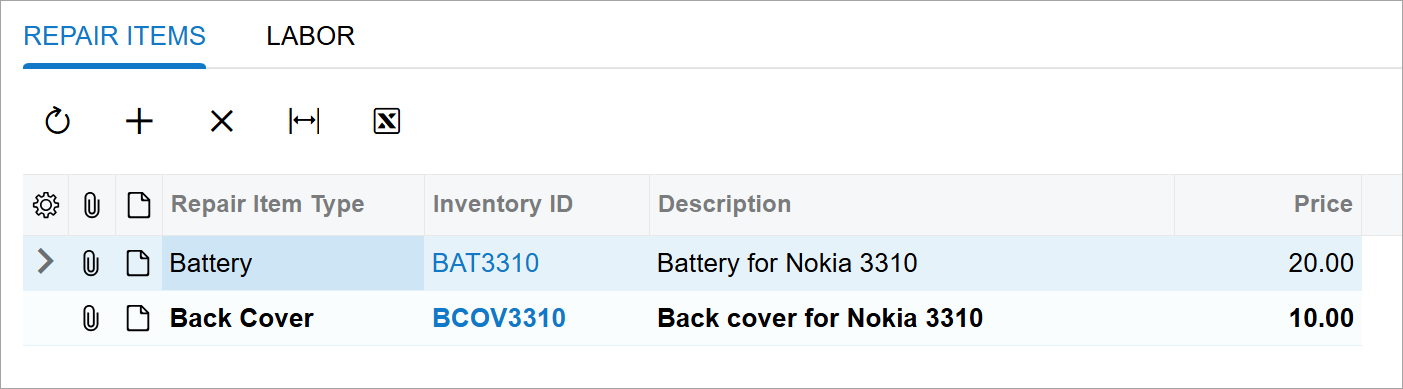
Task: Click the Battery row attachment paperclip
Action: coord(91,264)
